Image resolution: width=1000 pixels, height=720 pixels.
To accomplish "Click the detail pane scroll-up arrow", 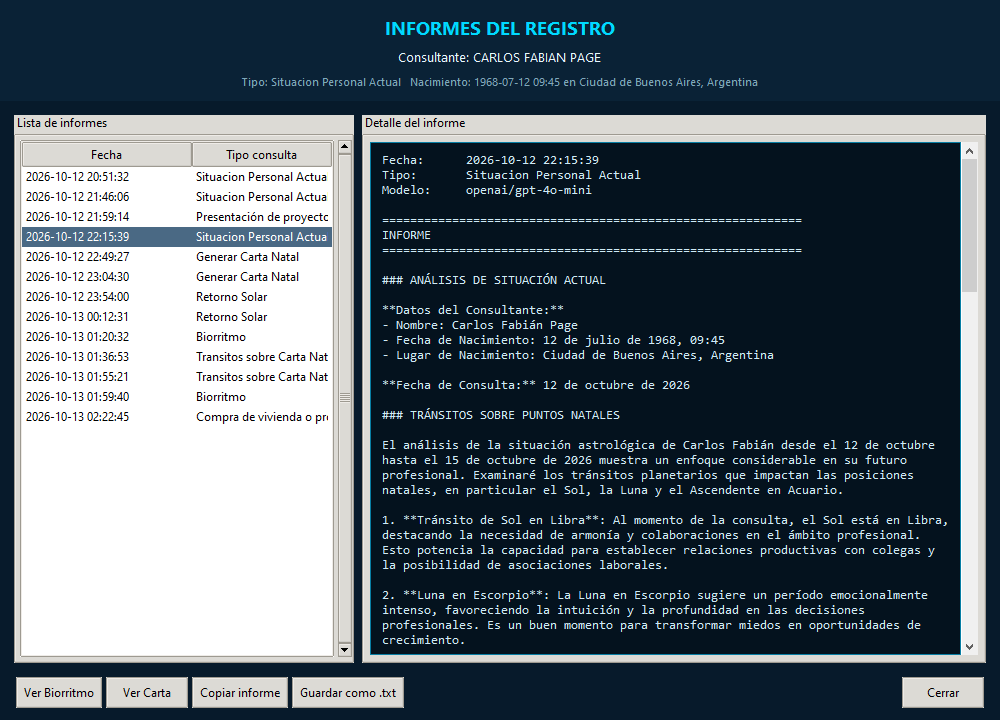I will pos(969,151).
